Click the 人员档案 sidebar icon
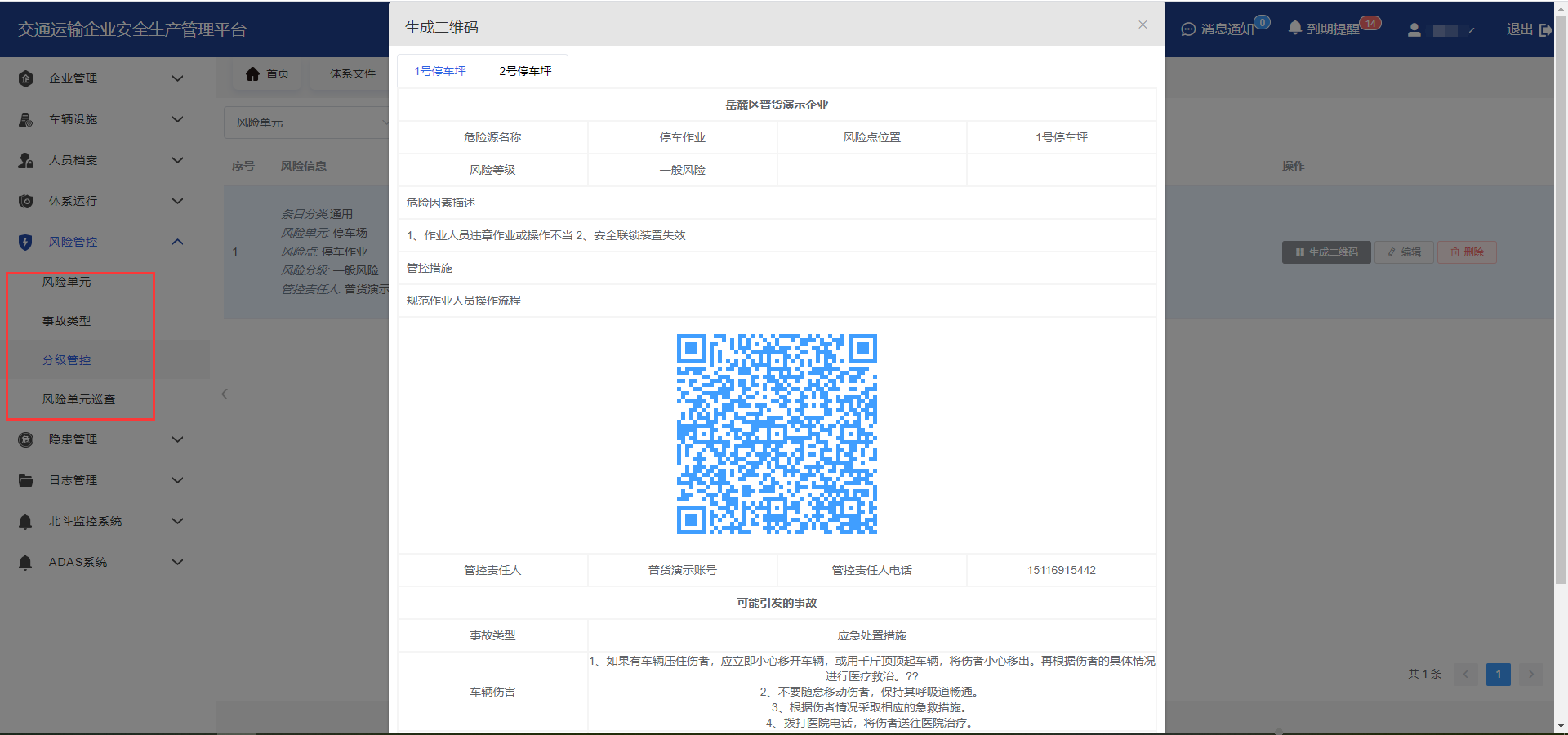 coord(26,160)
